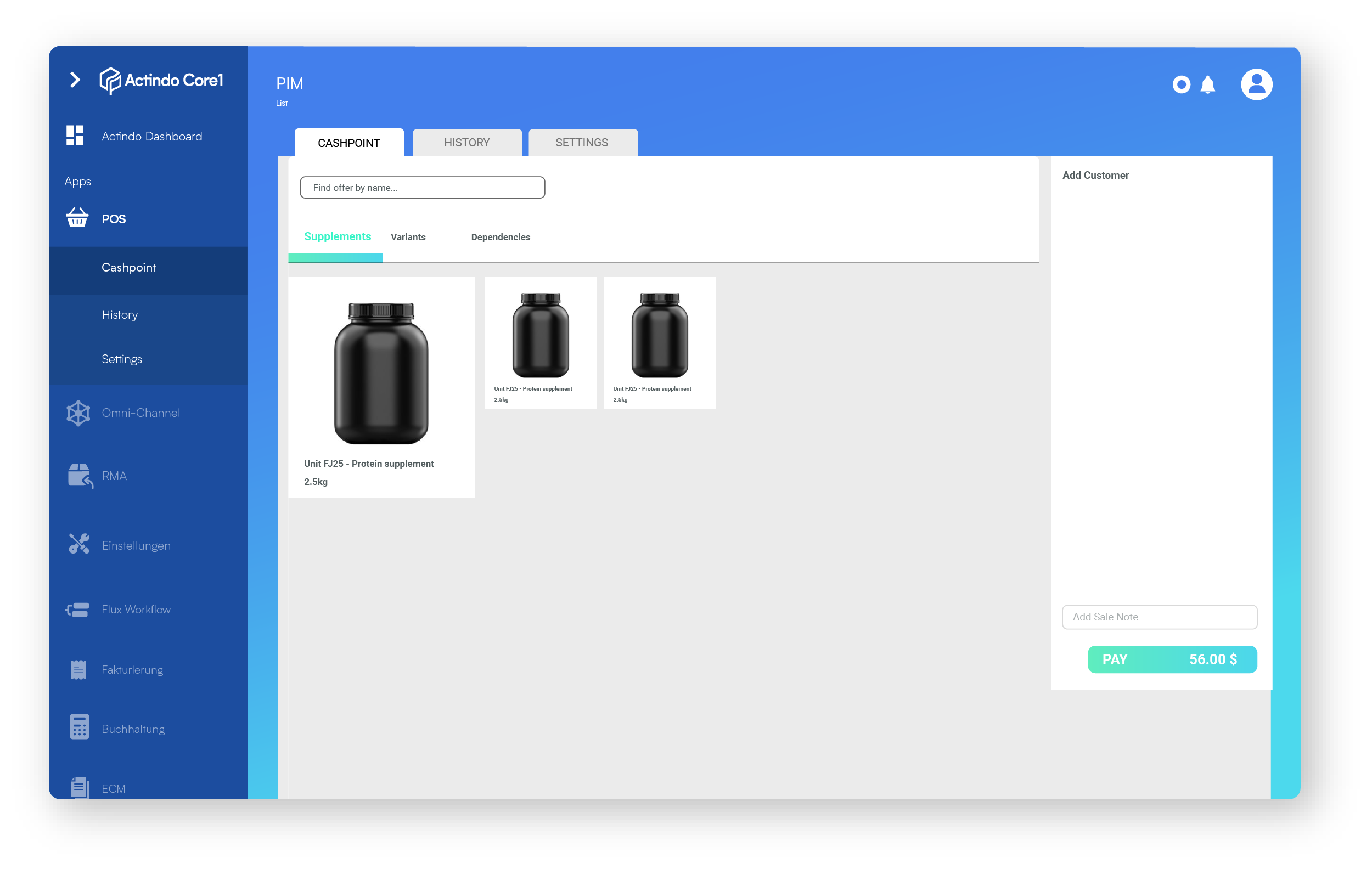Click the PIM page title
Screen dimensions: 1372x869
pyautogui.click(x=289, y=83)
